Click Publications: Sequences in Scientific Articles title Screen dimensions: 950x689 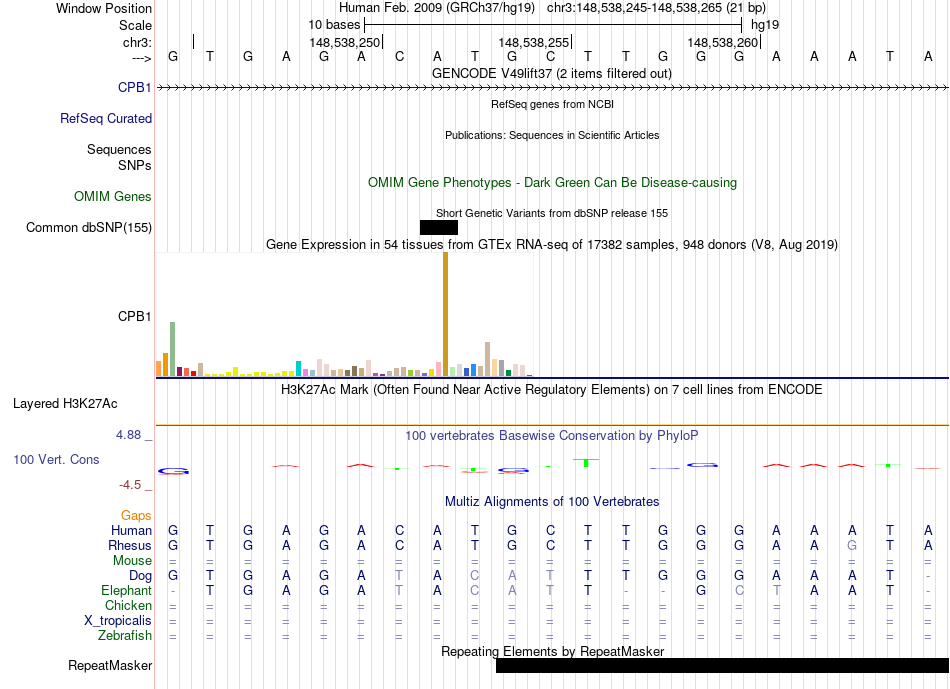pyautogui.click(x=552, y=135)
